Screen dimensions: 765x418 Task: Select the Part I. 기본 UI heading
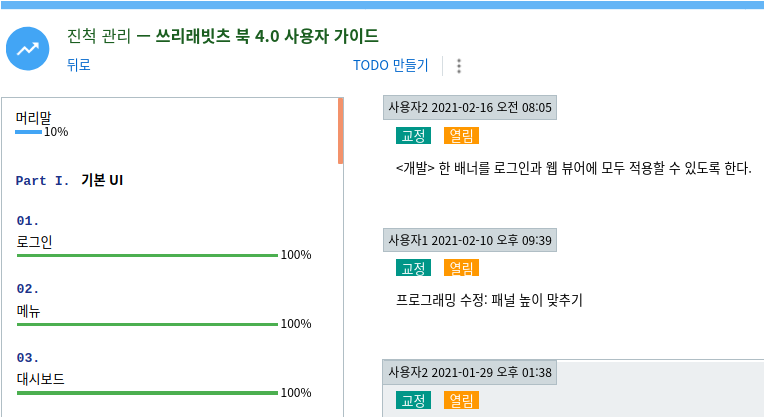click(x=69, y=181)
